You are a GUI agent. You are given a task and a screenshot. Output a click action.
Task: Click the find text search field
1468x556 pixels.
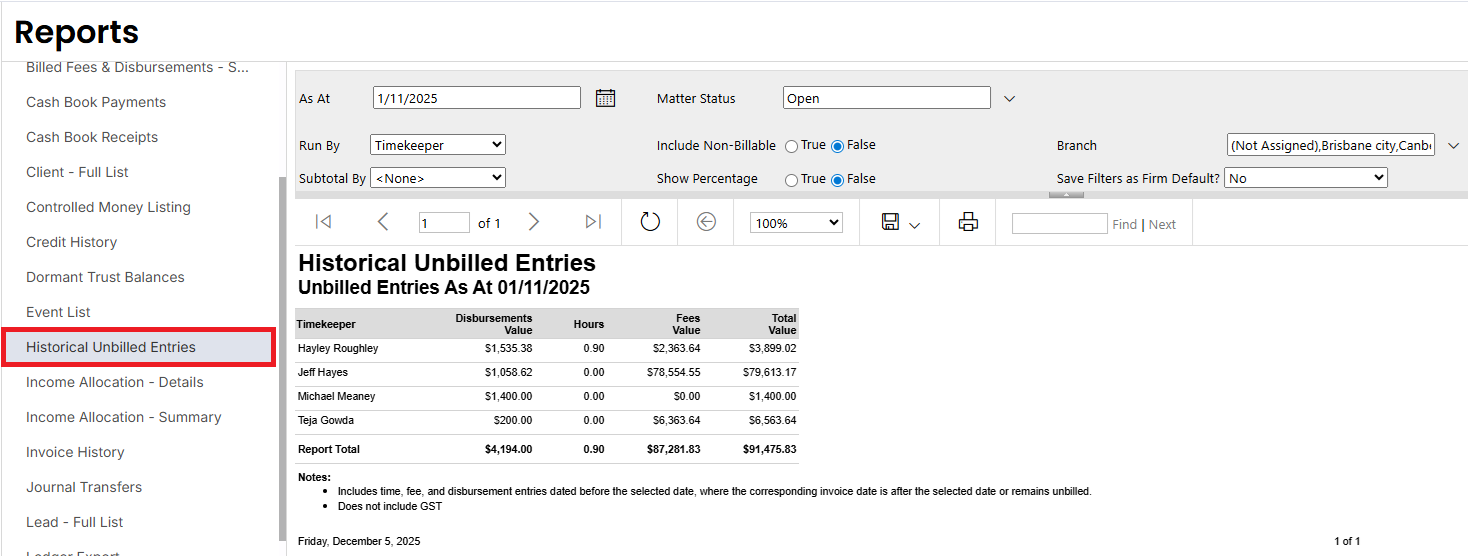pos(1059,224)
